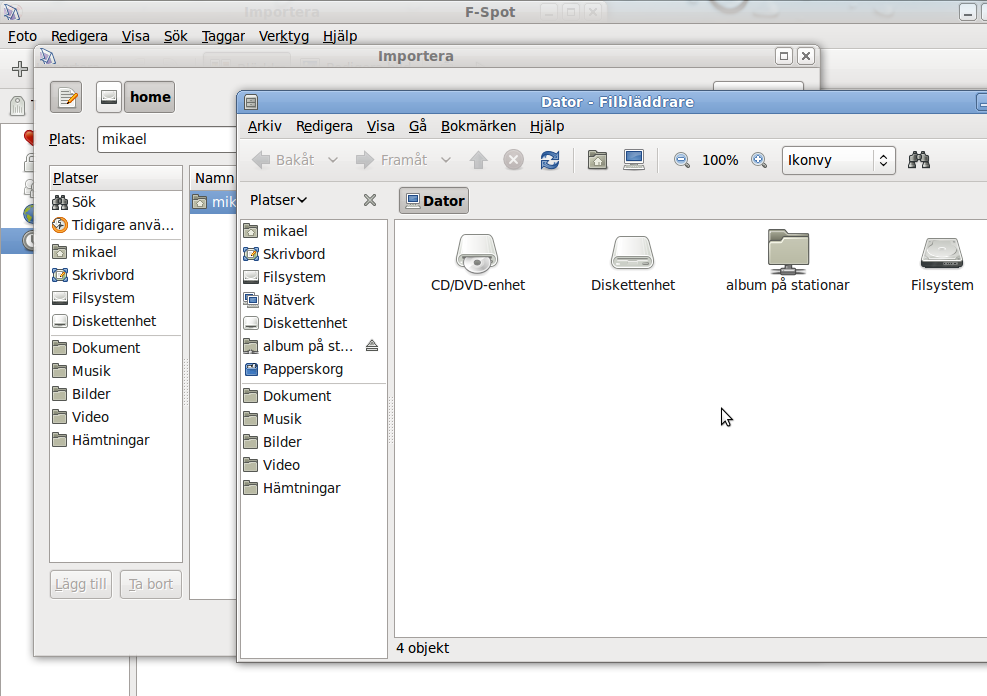Open the album på stationar network folder icon
Image resolution: width=987 pixels, height=696 pixels.
(787, 252)
